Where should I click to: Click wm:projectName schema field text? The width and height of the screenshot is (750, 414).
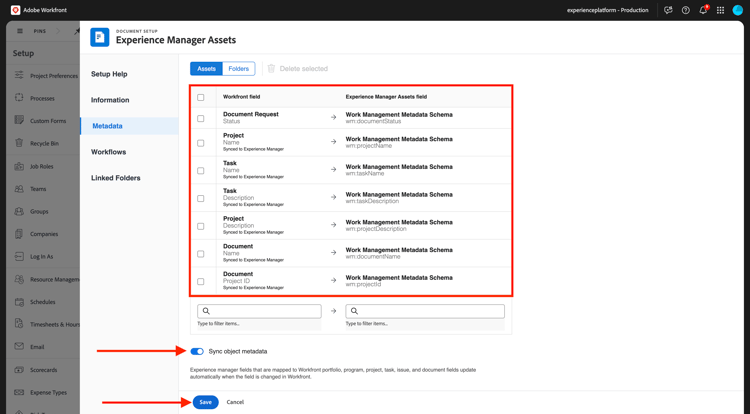pyautogui.click(x=369, y=146)
